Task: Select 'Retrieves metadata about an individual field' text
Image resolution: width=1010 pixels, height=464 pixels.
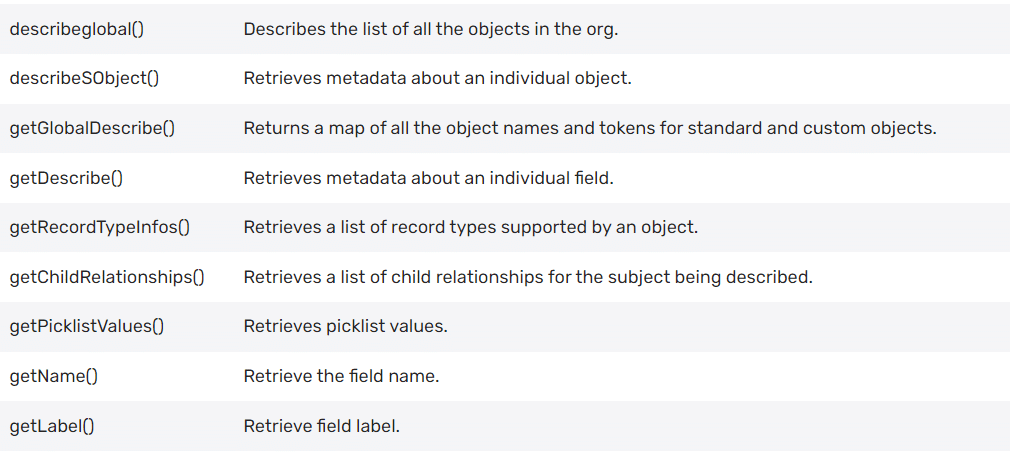Action: pyautogui.click(x=428, y=178)
